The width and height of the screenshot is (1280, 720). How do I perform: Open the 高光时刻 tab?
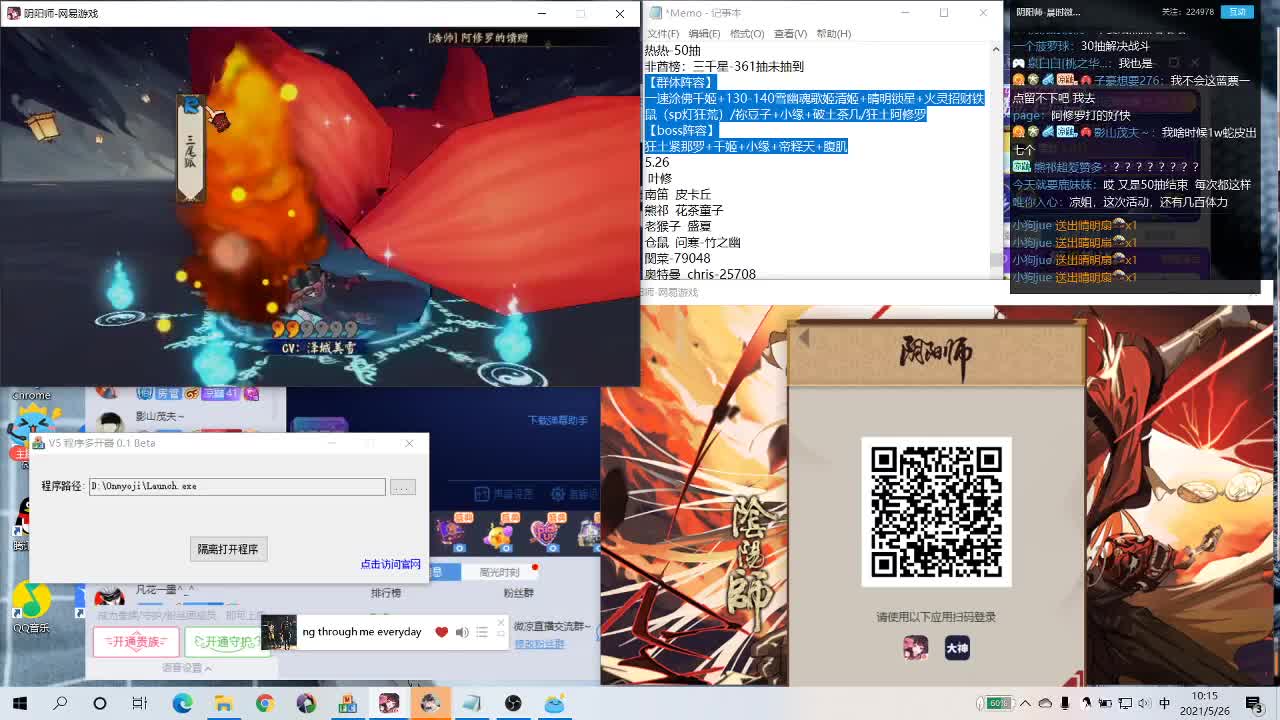[x=499, y=572]
